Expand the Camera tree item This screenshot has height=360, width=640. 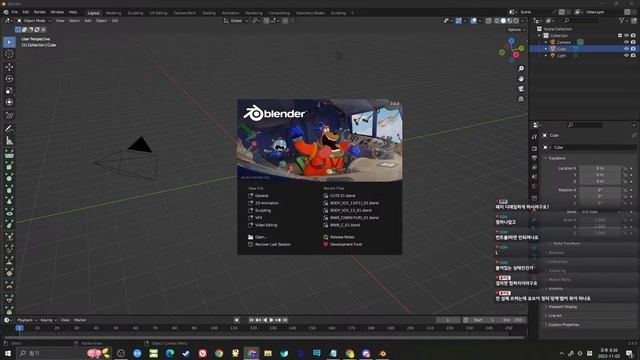[546, 42]
